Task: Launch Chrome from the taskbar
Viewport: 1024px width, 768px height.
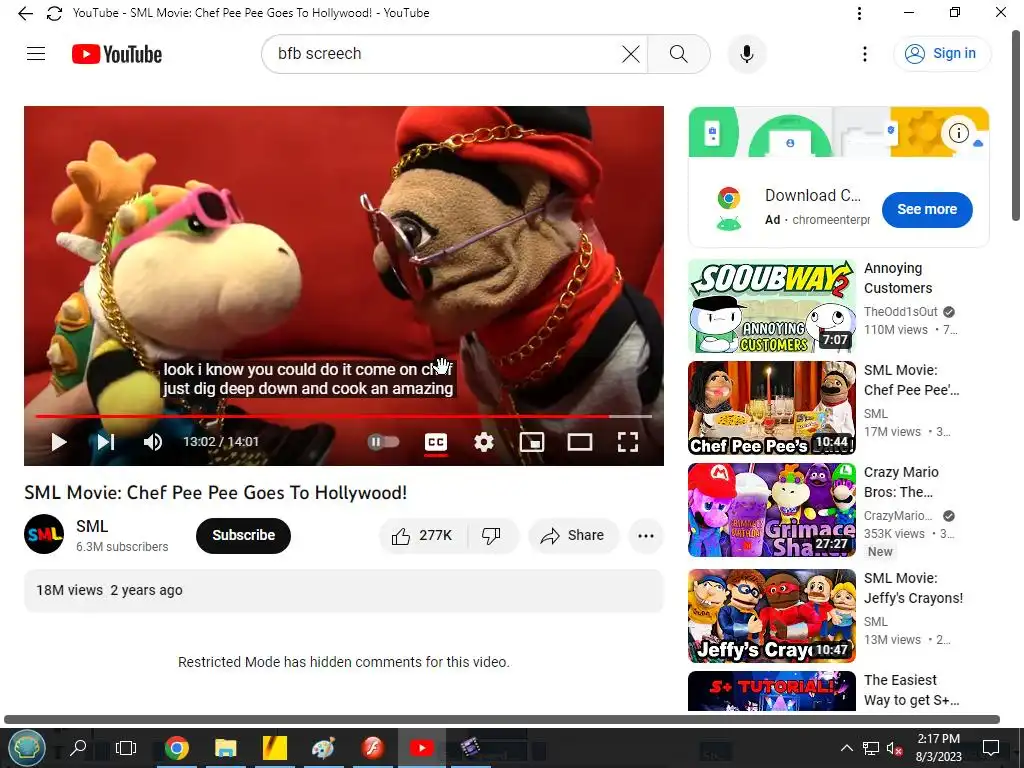Action: [176, 748]
